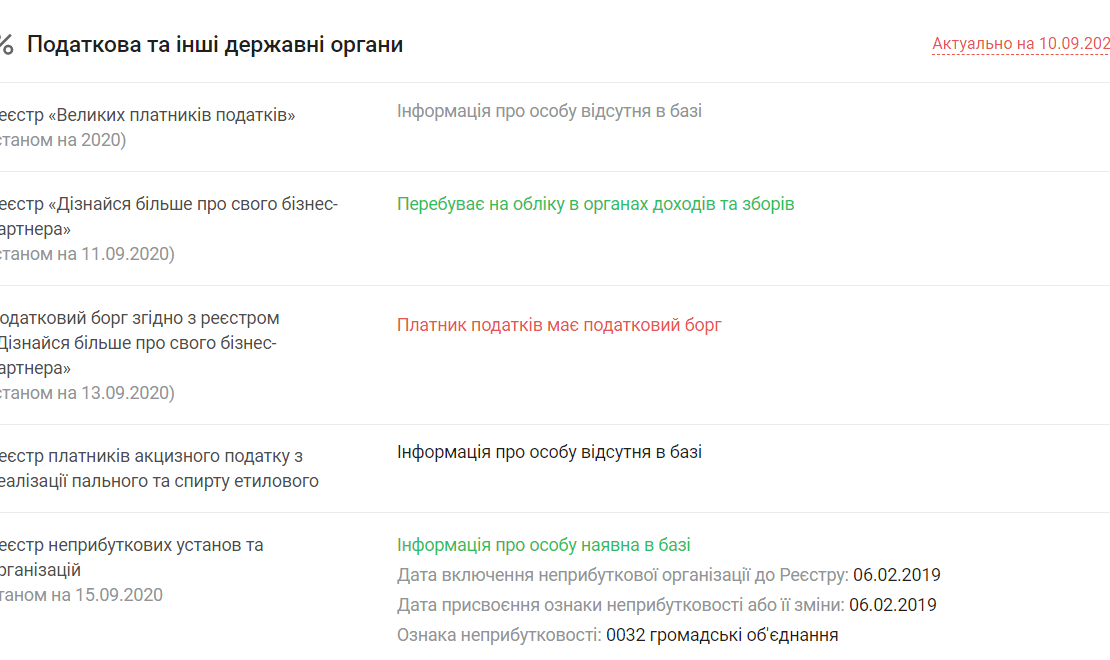Click 'станом на 13.09.2020' date note

tap(87, 392)
